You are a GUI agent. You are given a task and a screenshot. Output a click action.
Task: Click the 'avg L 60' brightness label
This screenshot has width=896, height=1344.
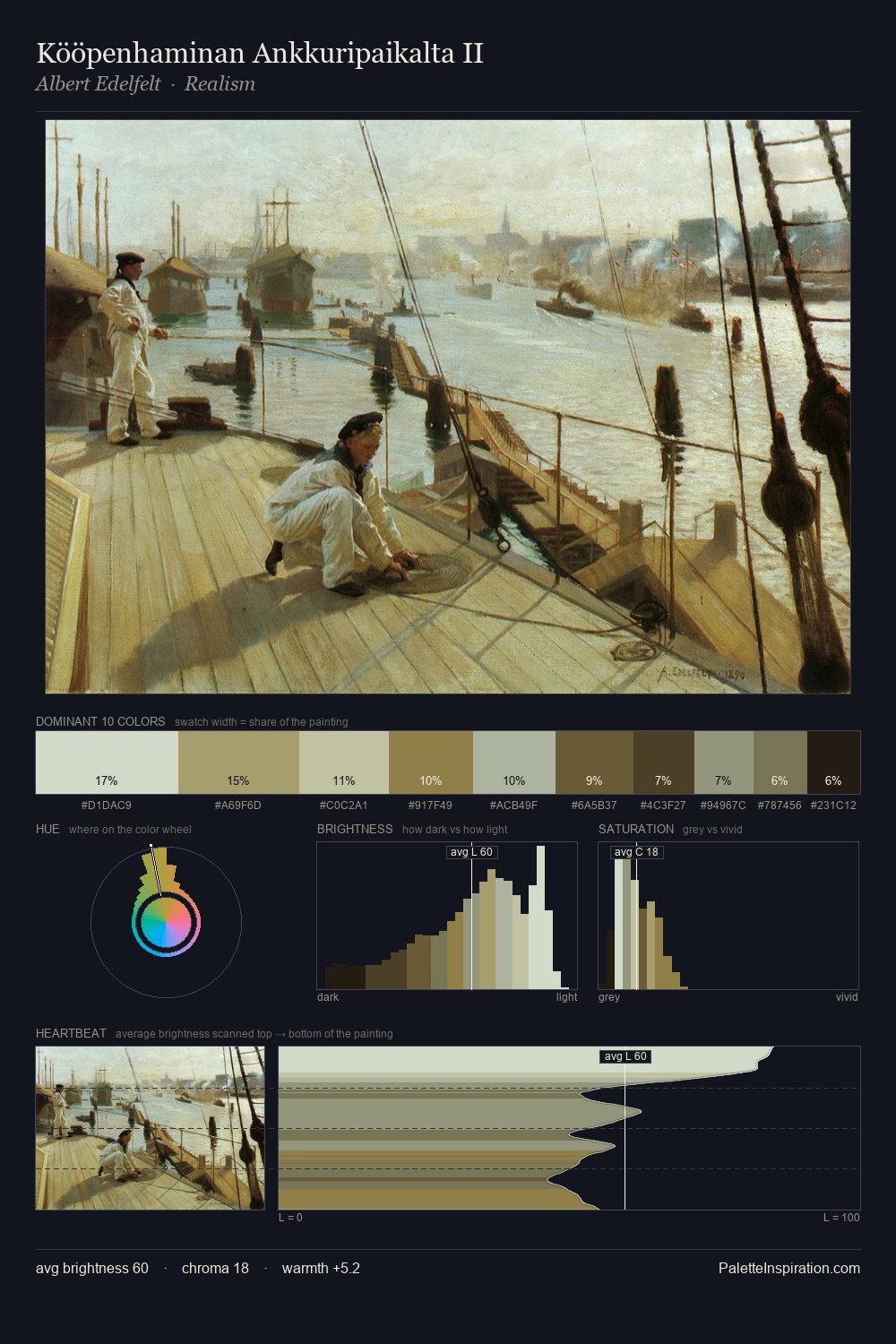[x=471, y=852]
